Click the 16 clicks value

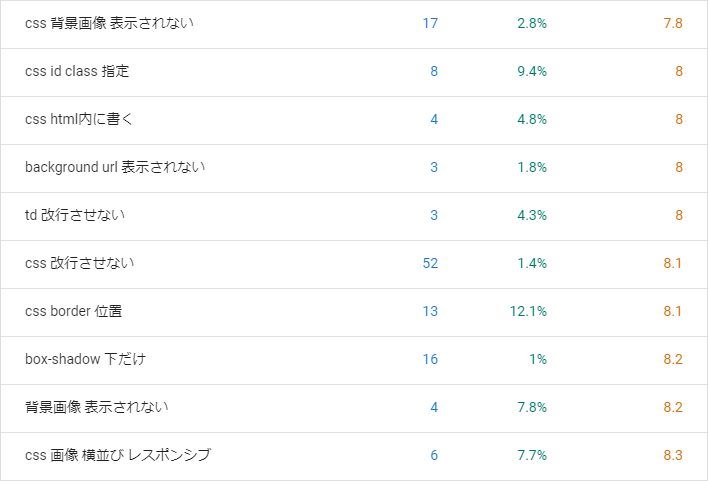coord(430,359)
